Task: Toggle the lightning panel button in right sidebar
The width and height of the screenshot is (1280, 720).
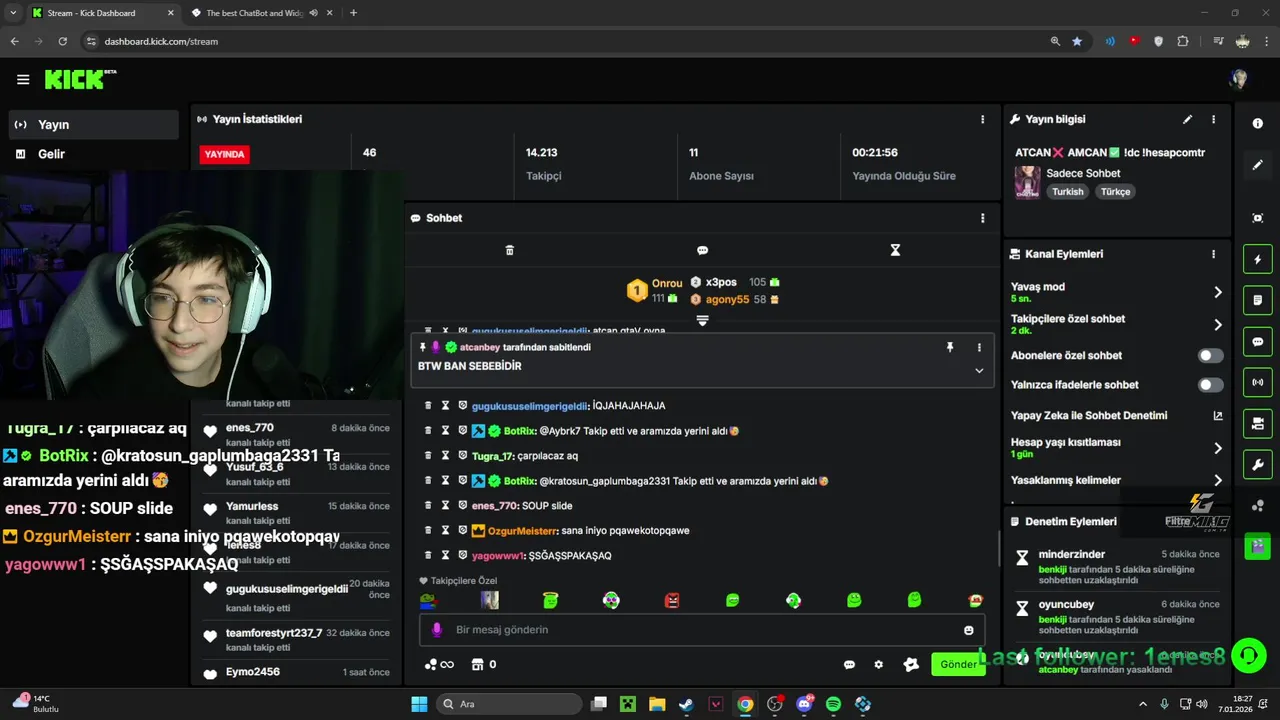Action: pyautogui.click(x=1258, y=260)
